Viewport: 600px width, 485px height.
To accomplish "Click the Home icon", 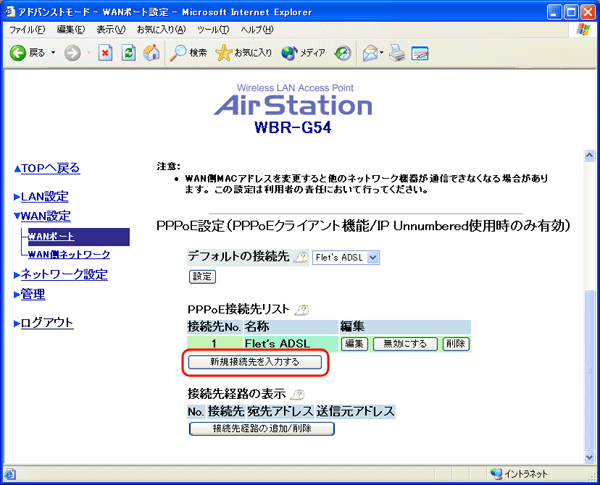I will (x=152, y=53).
